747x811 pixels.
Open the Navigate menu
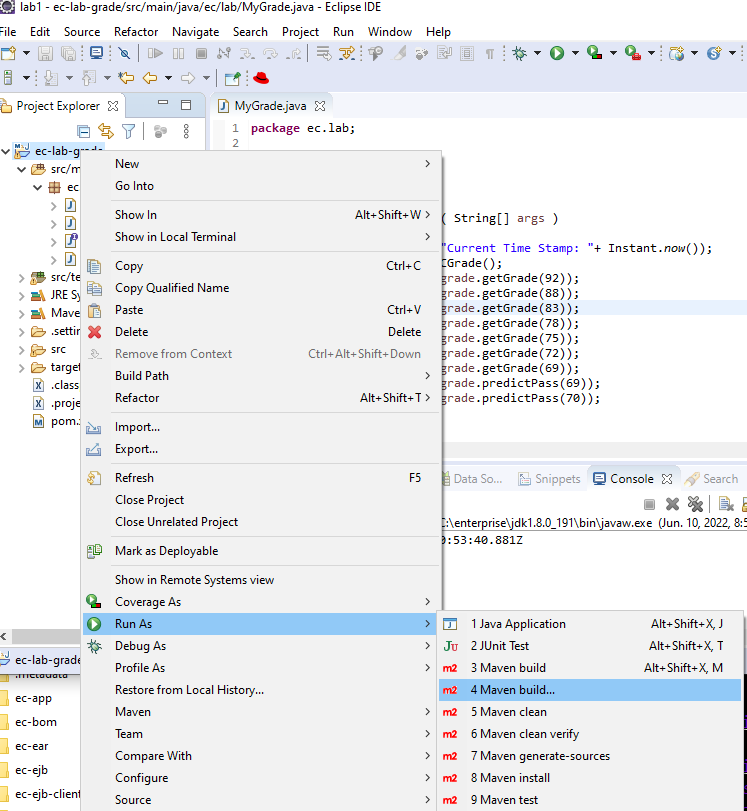tap(196, 32)
